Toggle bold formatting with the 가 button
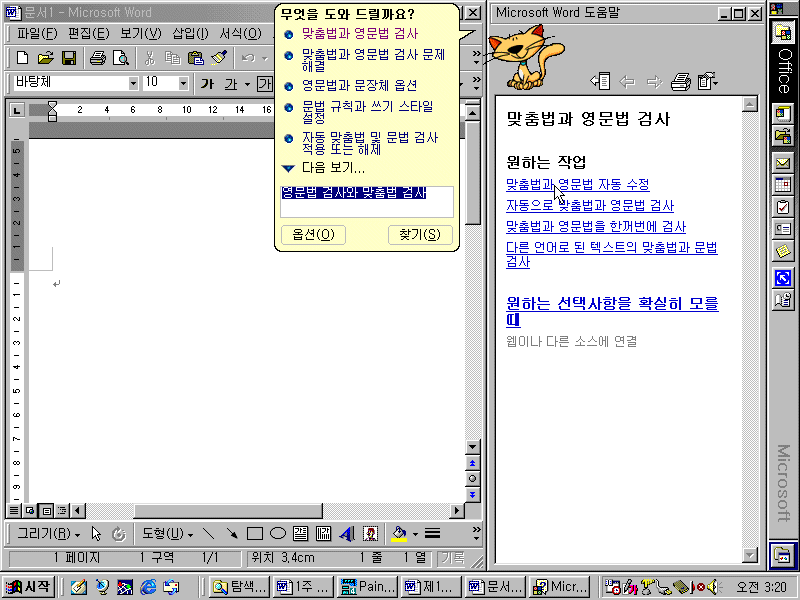The image size is (800, 600). pyautogui.click(x=207, y=83)
